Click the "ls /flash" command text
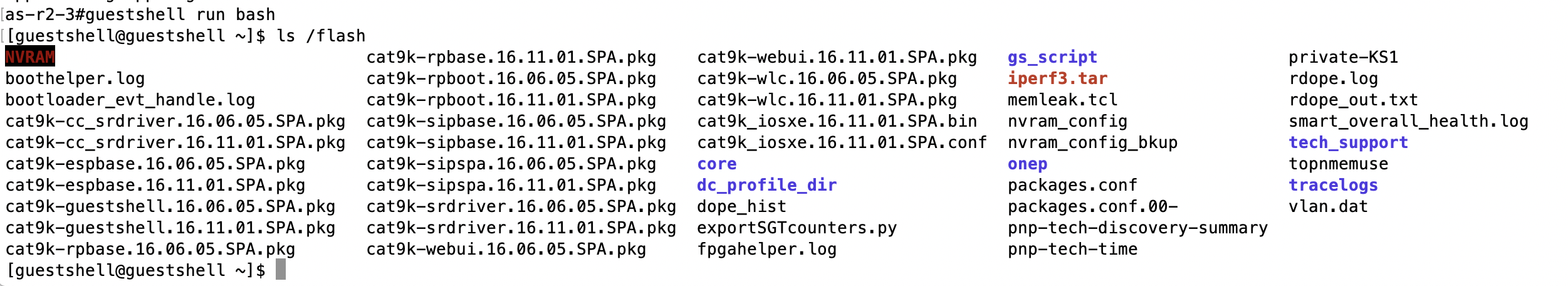1568x286 pixels. (x=321, y=36)
